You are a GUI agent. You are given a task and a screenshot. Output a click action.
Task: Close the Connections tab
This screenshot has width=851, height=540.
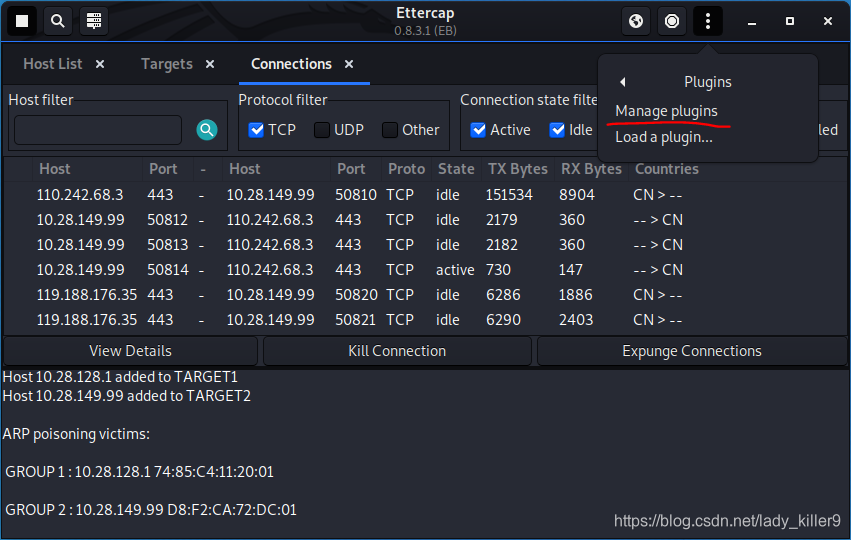(x=349, y=64)
